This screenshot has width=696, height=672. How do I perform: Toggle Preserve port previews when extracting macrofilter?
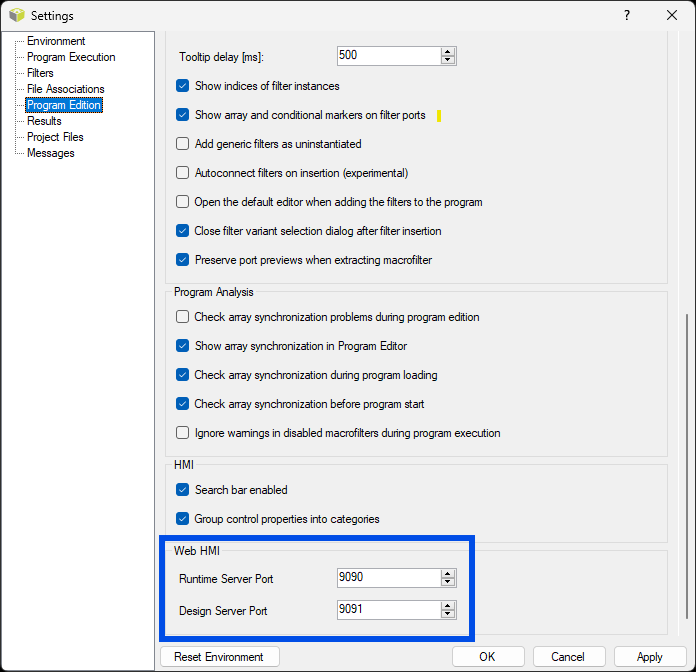[182, 260]
